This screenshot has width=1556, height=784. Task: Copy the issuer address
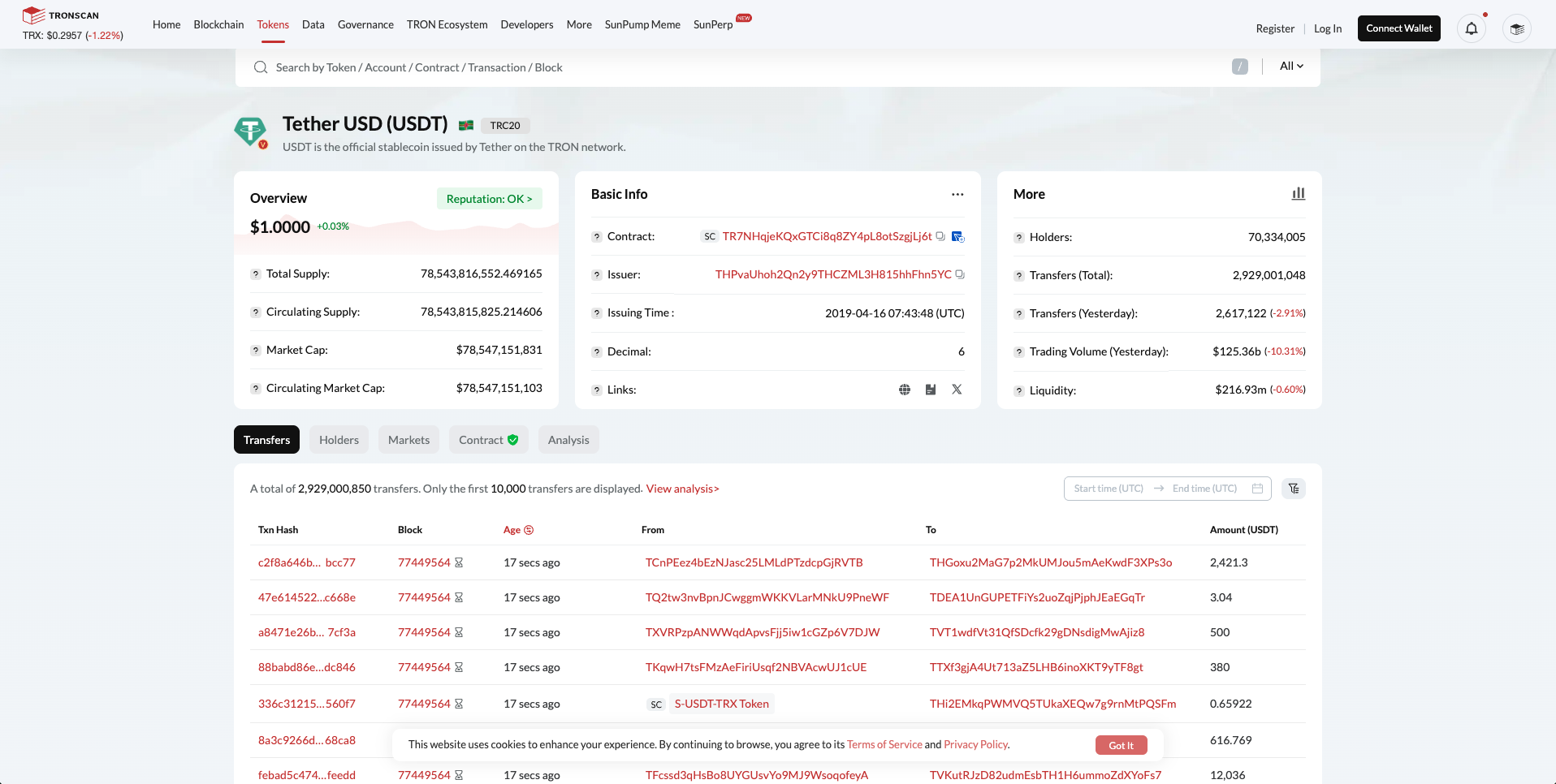coord(960,274)
